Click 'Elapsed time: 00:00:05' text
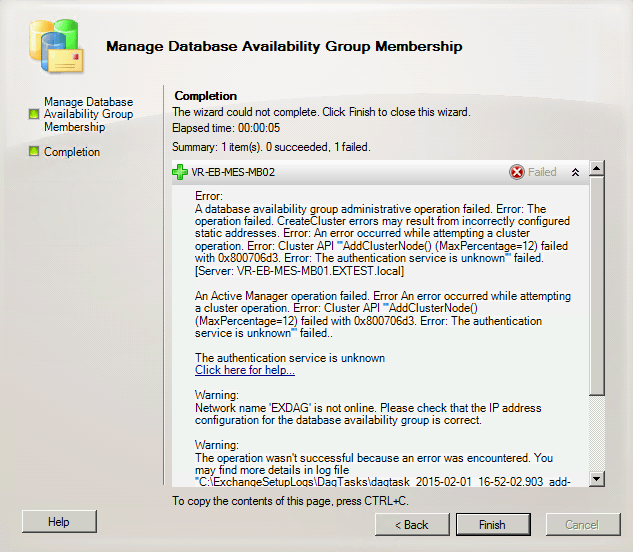The height and width of the screenshot is (552, 633). [226, 128]
